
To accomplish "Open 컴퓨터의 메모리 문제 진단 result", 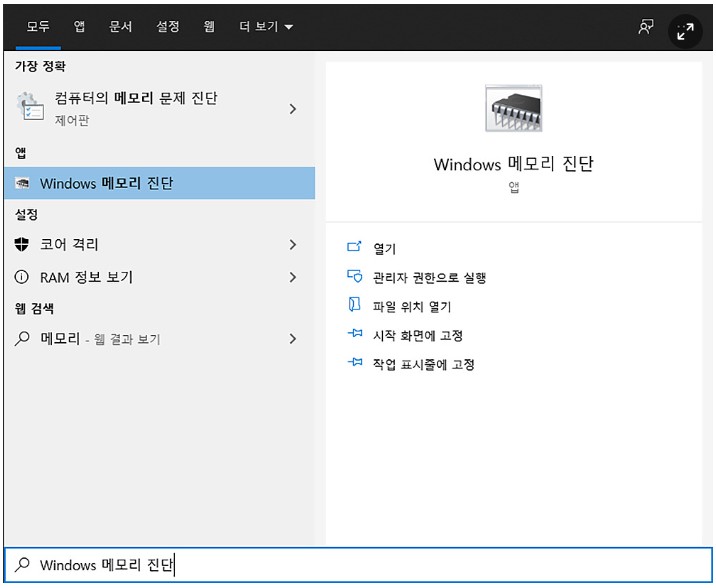I will click(x=159, y=109).
